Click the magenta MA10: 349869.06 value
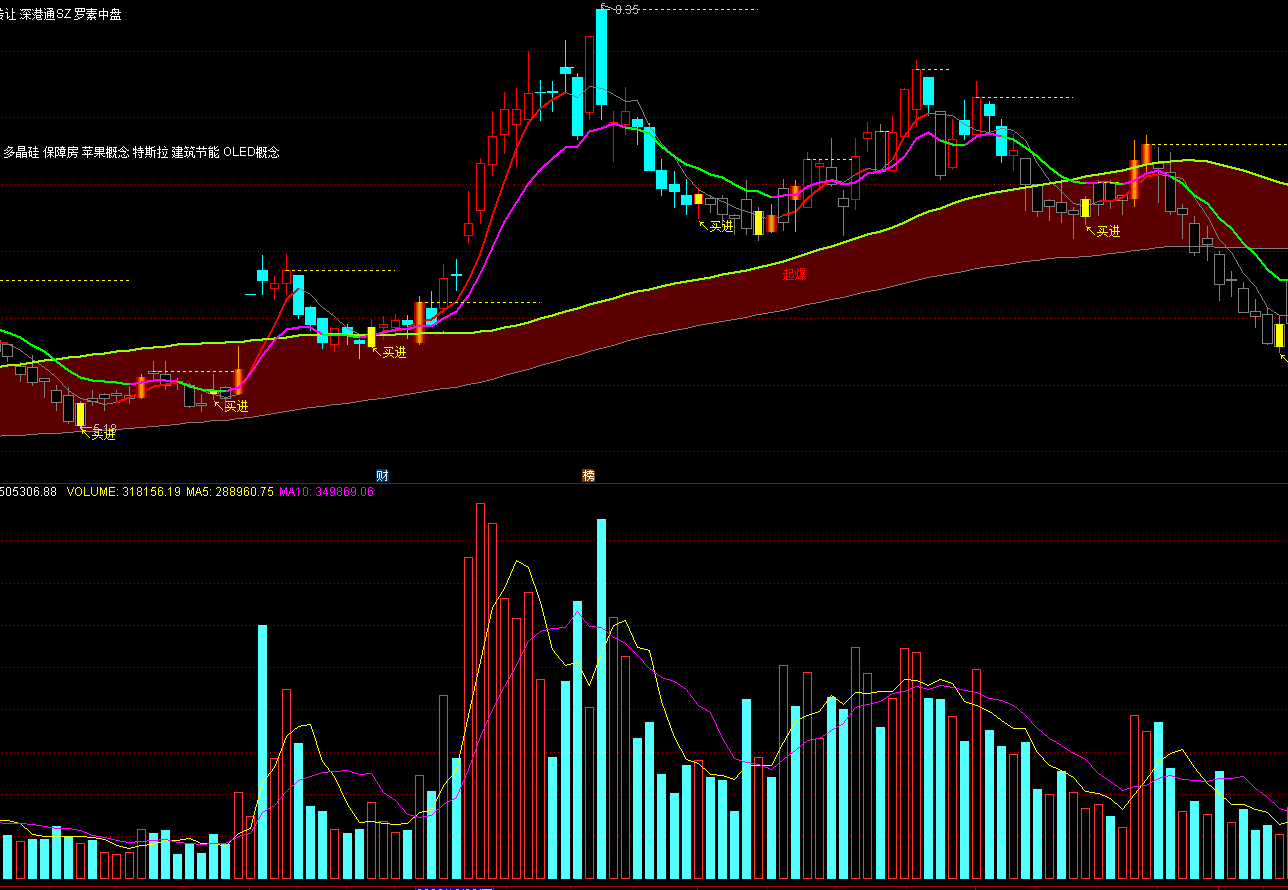This screenshot has height=890, width=1288. tap(326, 492)
